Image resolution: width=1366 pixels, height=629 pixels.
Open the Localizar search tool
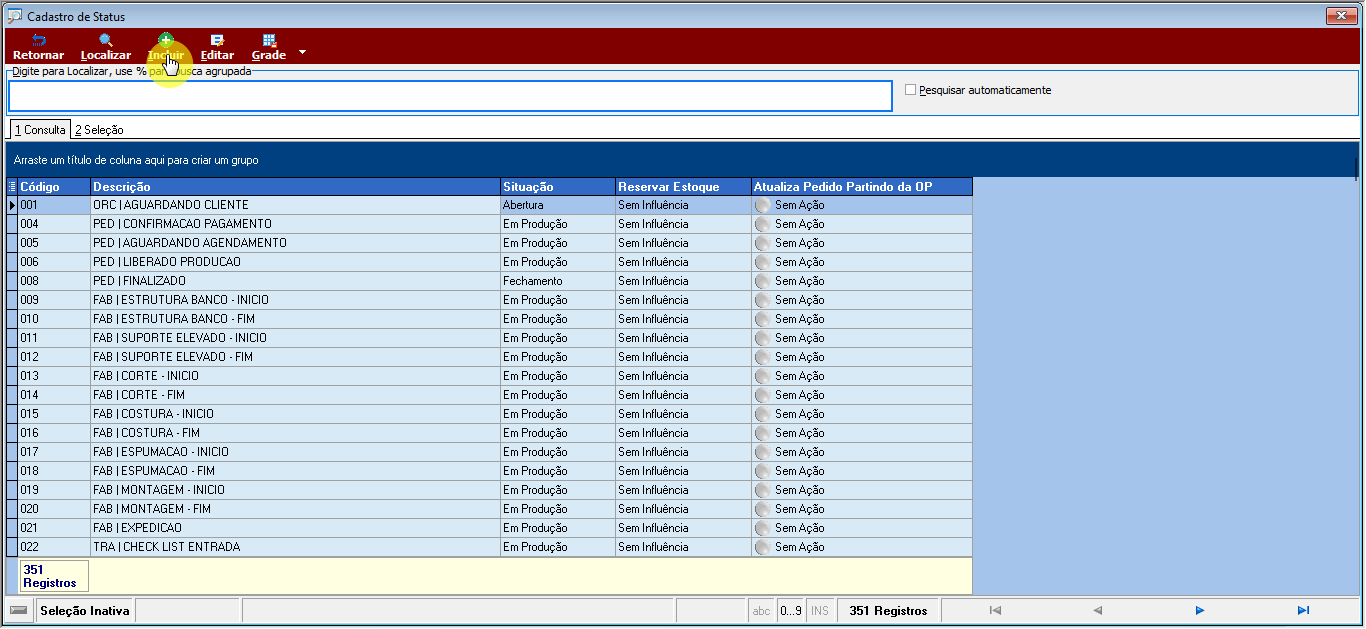pyautogui.click(x=106, y=47)
